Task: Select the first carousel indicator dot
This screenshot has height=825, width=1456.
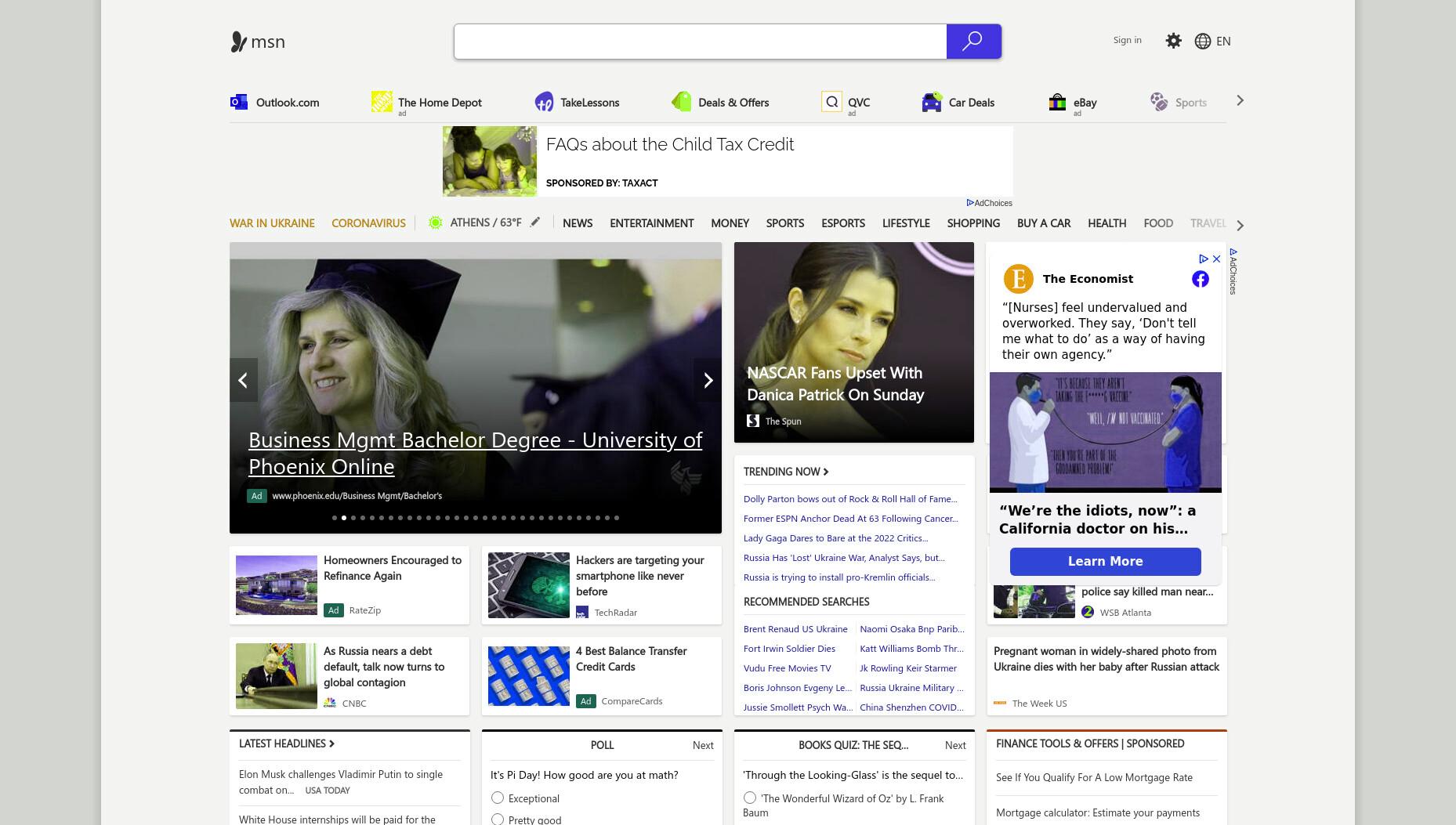Action: (x=335, y=518)
